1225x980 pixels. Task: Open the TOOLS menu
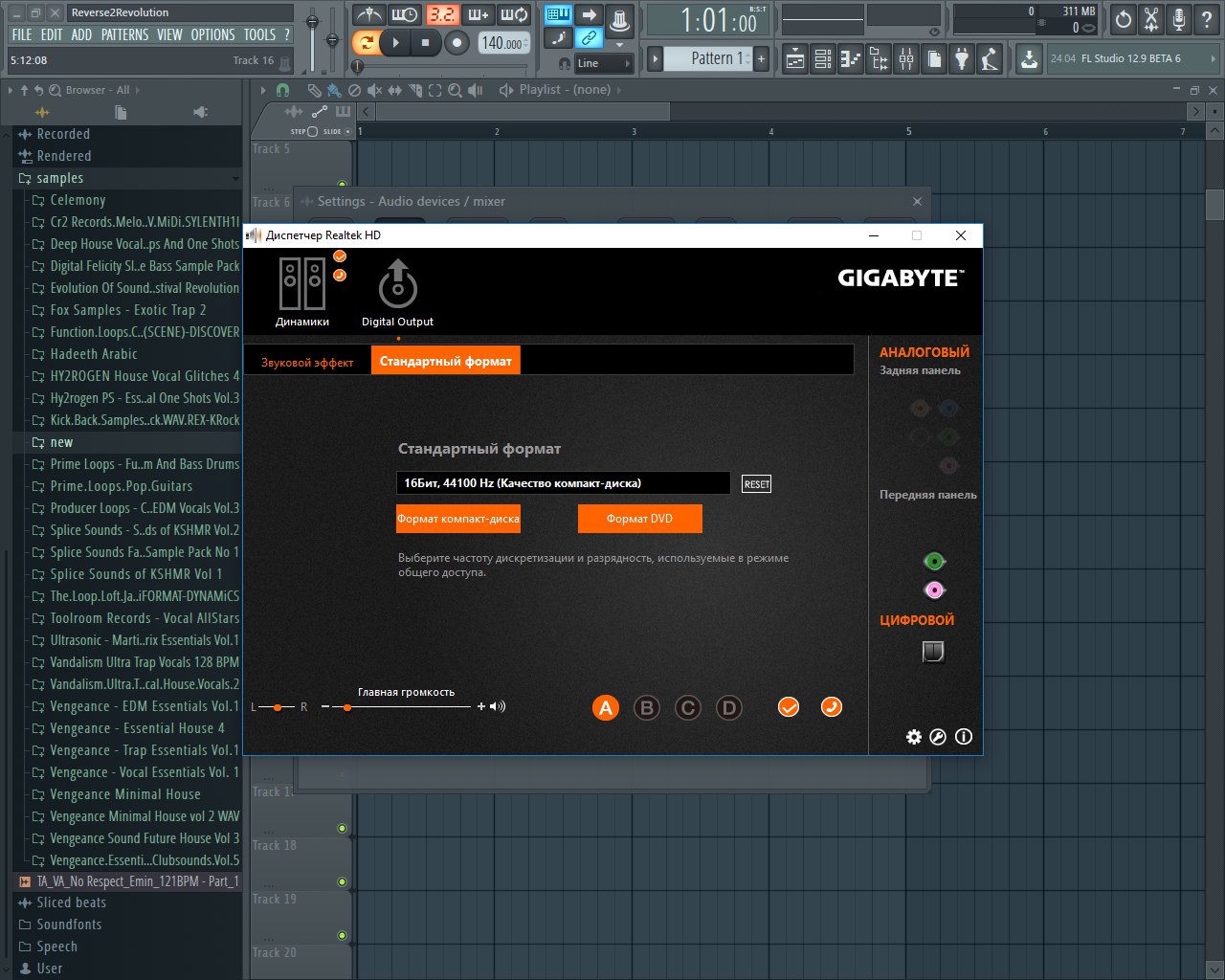click(259, 34)
